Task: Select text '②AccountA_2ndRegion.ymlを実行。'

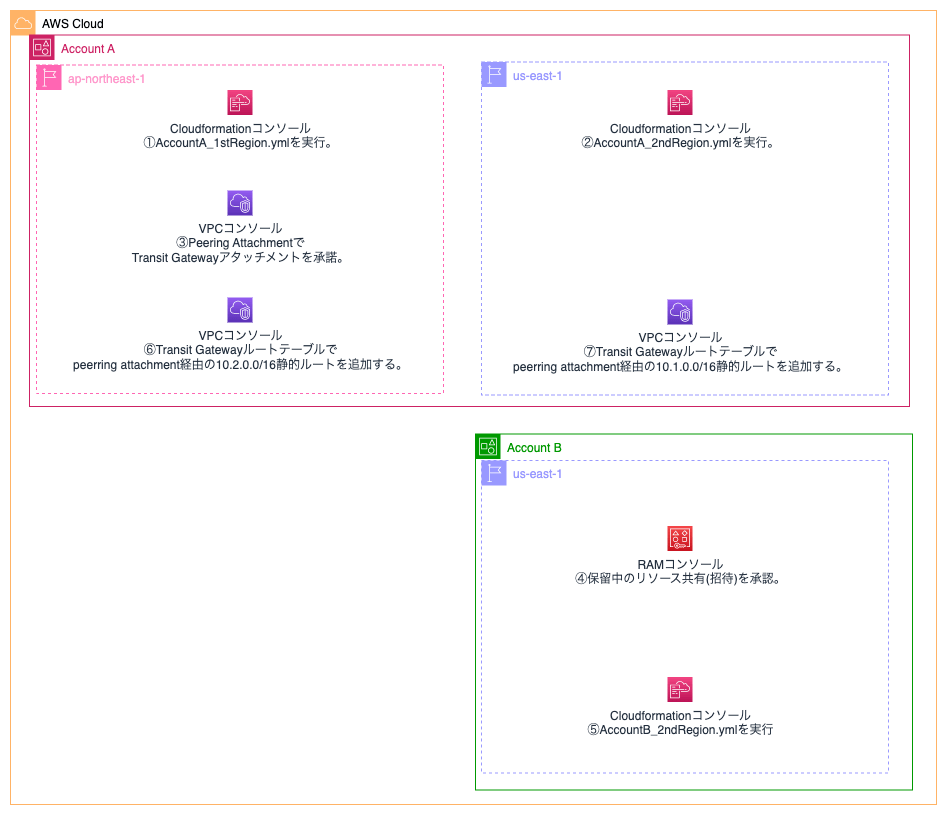Action: 679,143
